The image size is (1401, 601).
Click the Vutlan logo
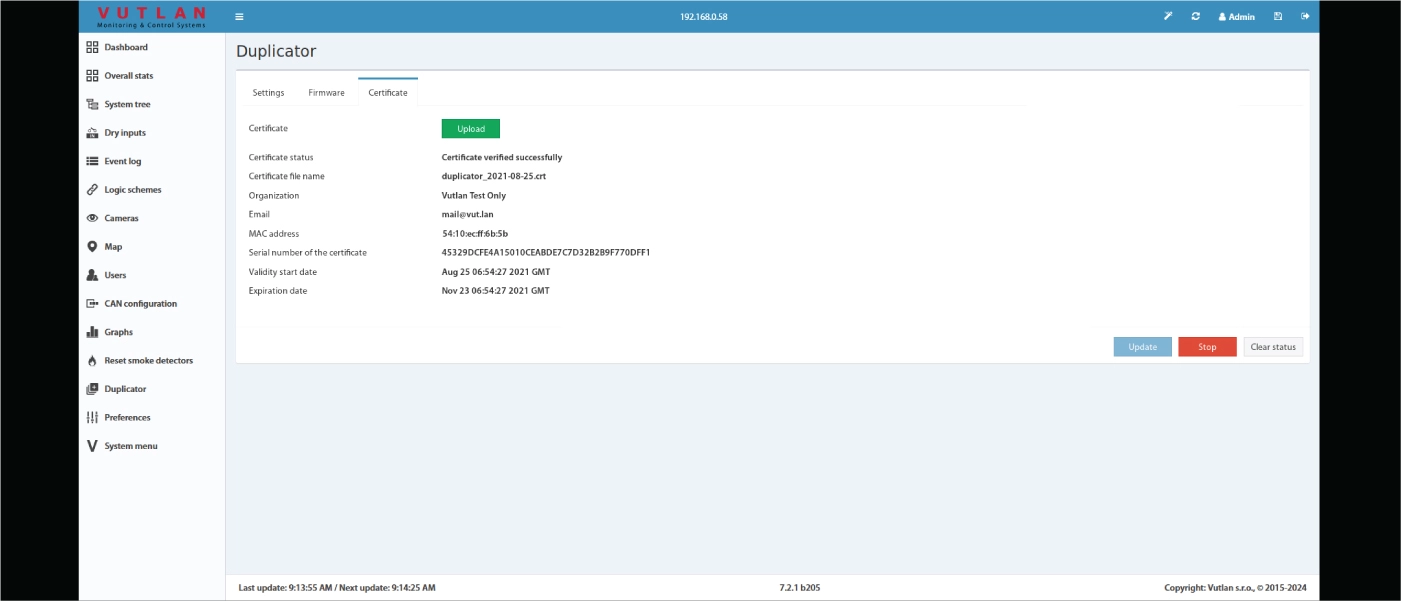click(152, 16)
